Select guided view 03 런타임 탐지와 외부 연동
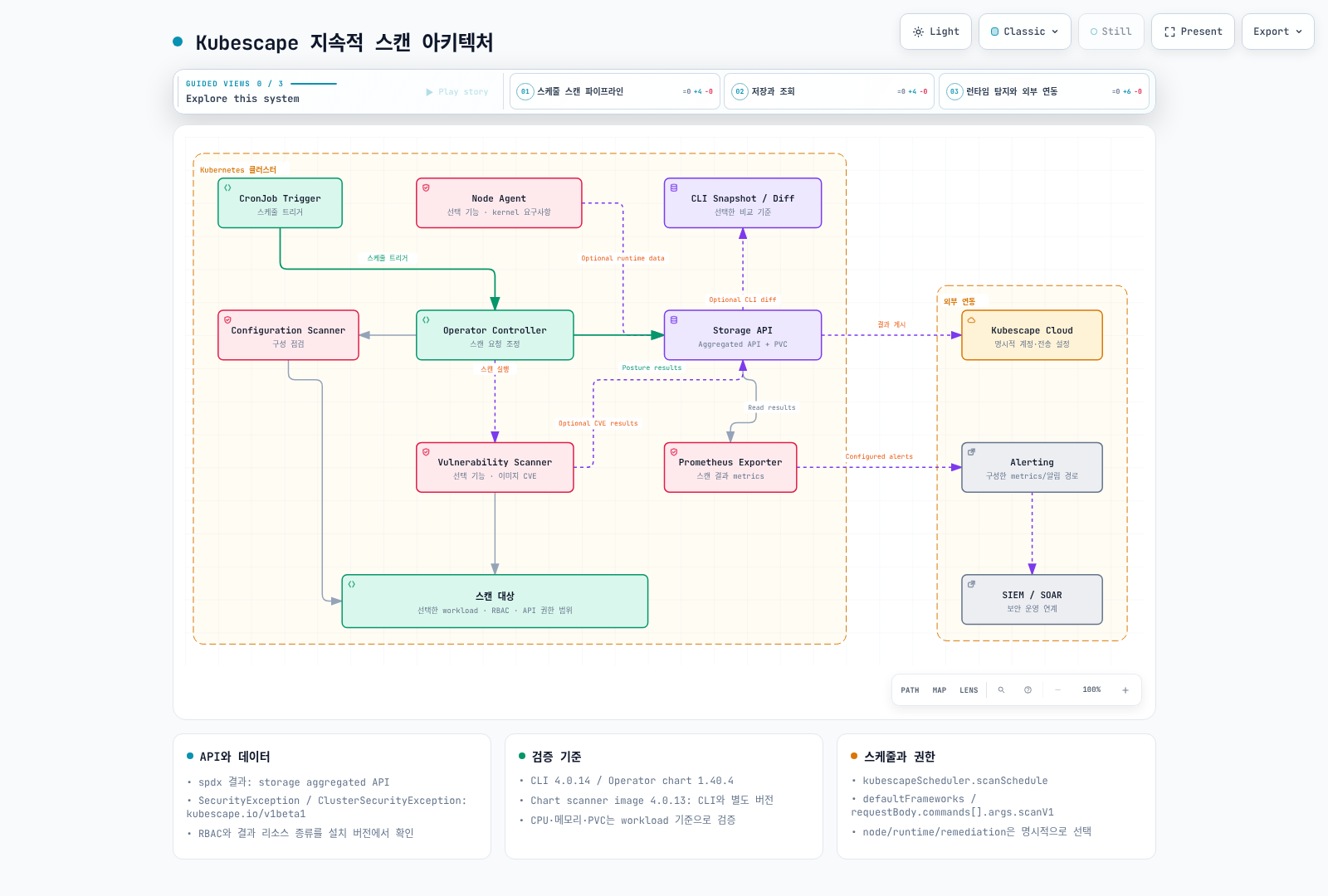Viewport: 1328px width, 896px height. [x=1044, y=91]
